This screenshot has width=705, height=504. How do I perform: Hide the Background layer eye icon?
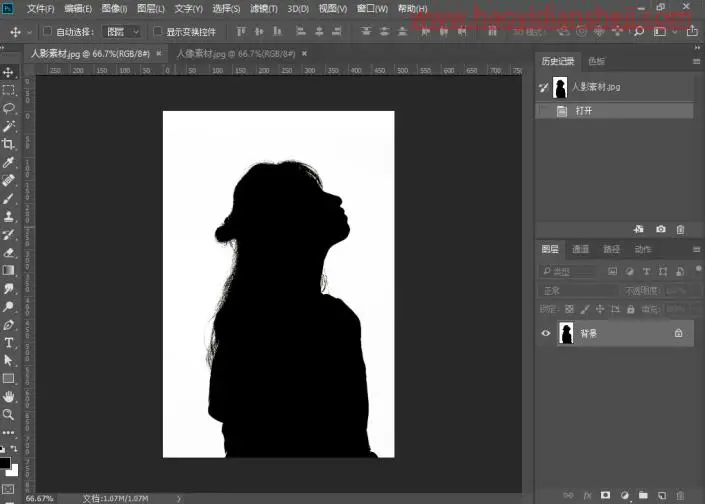click(545, 333)
